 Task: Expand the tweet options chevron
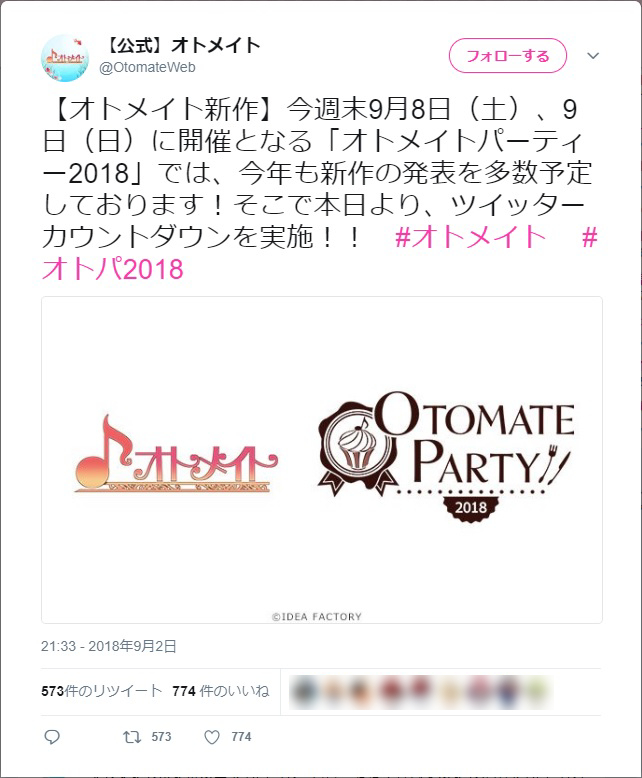pyautogui.click(x=593, y=56)
